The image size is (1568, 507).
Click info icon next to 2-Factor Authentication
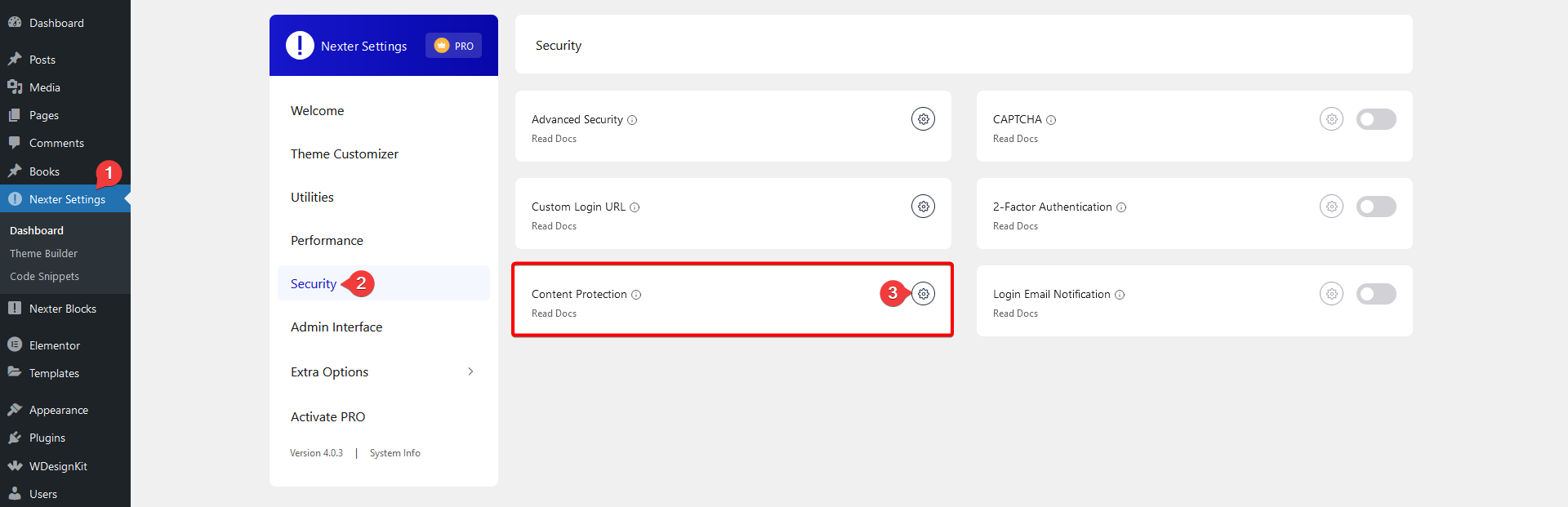click(x=1121, y=207)
